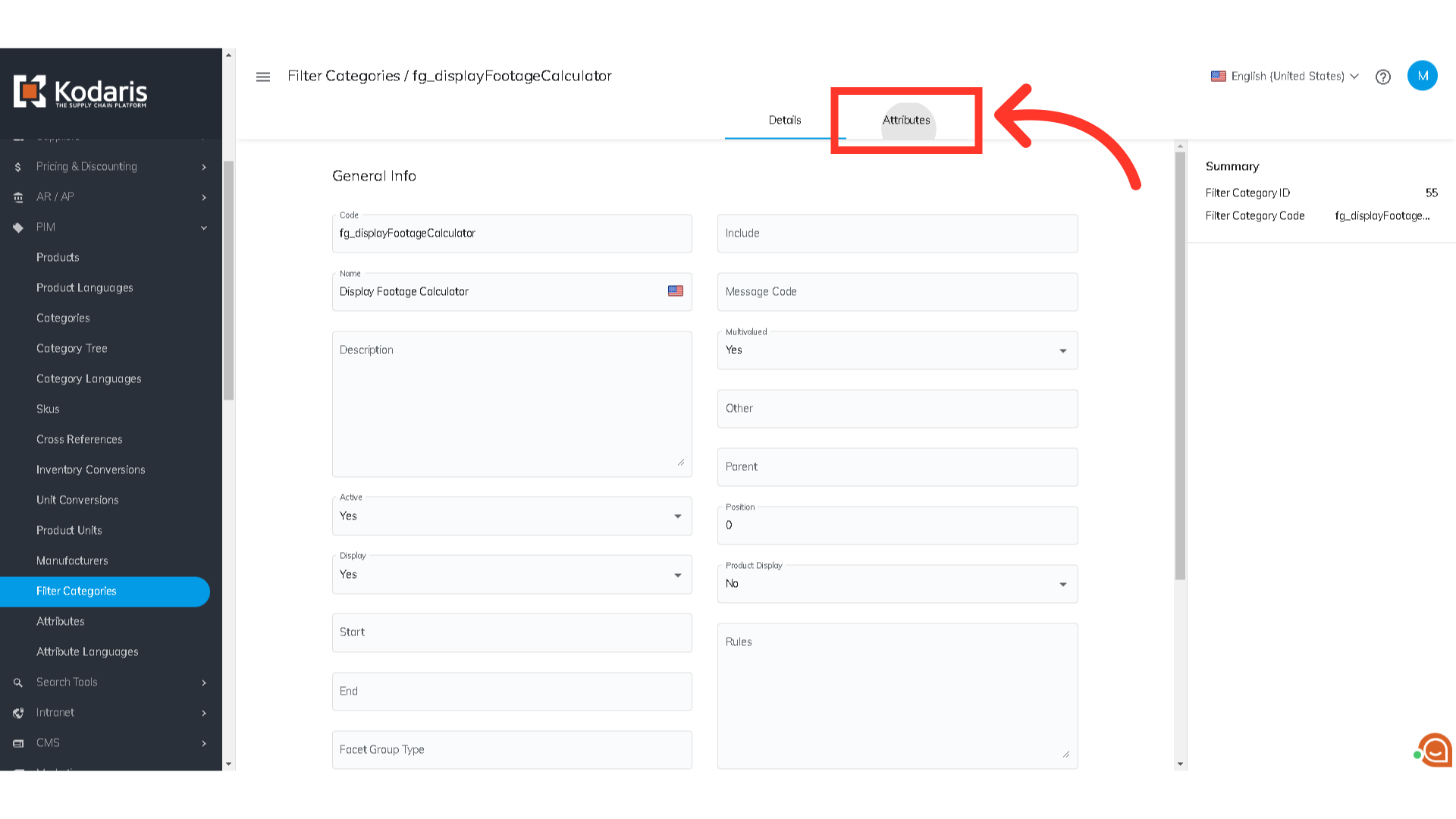Open the Product Display dropdown
The width and height of the screenshot is (1456, 819).
[x=897, y=584]
